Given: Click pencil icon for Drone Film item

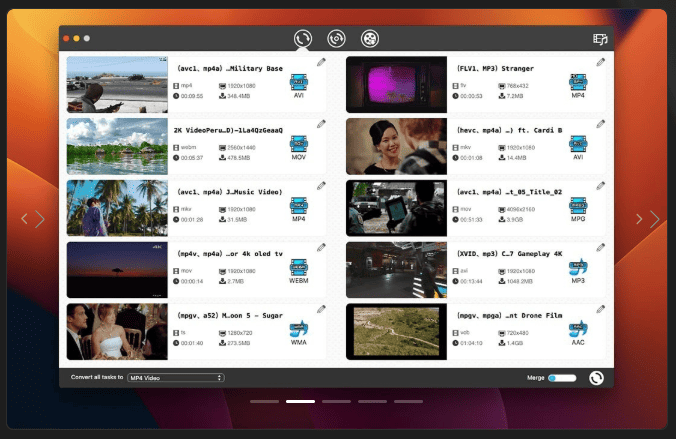Looking at the screenshot, I should (x=601, y=309).
